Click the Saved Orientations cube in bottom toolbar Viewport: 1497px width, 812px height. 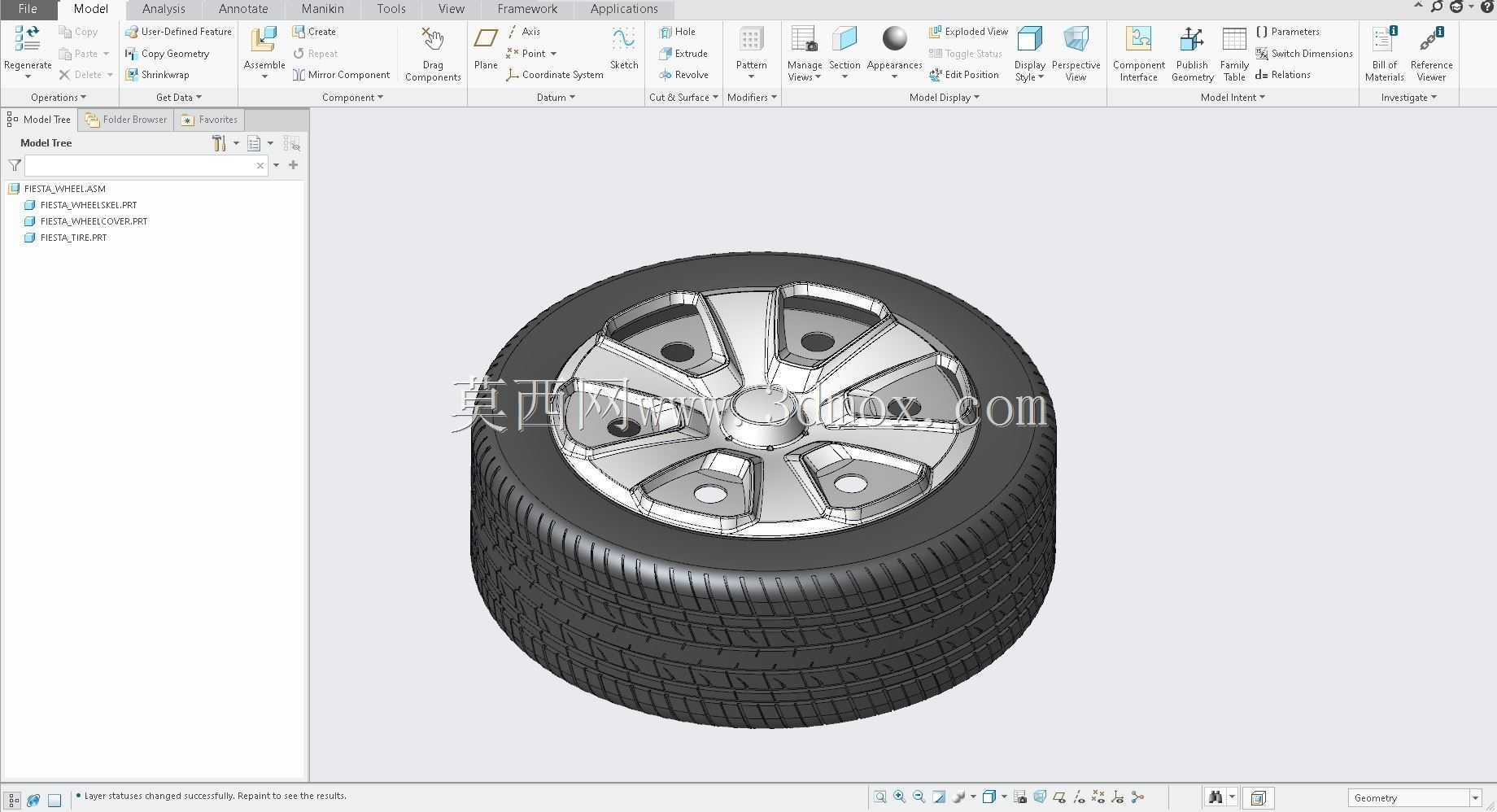(x=989, y=797)
